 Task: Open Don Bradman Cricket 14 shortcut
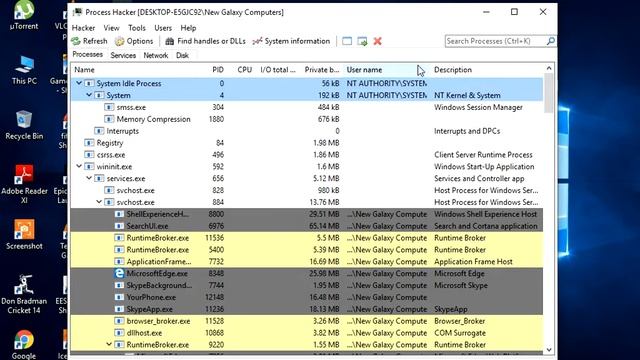coord(24,294)
